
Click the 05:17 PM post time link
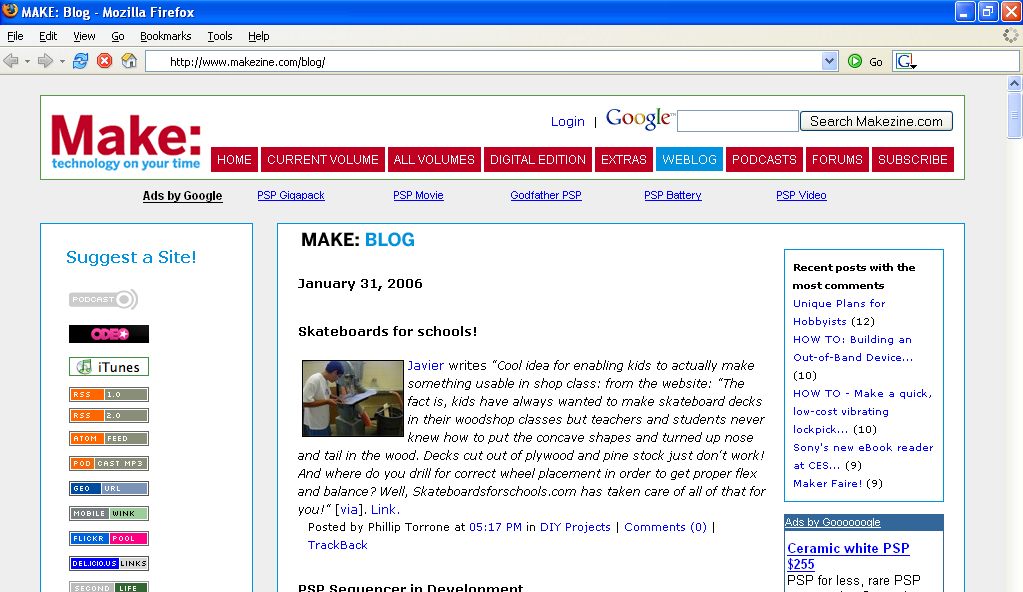point(495,527)
